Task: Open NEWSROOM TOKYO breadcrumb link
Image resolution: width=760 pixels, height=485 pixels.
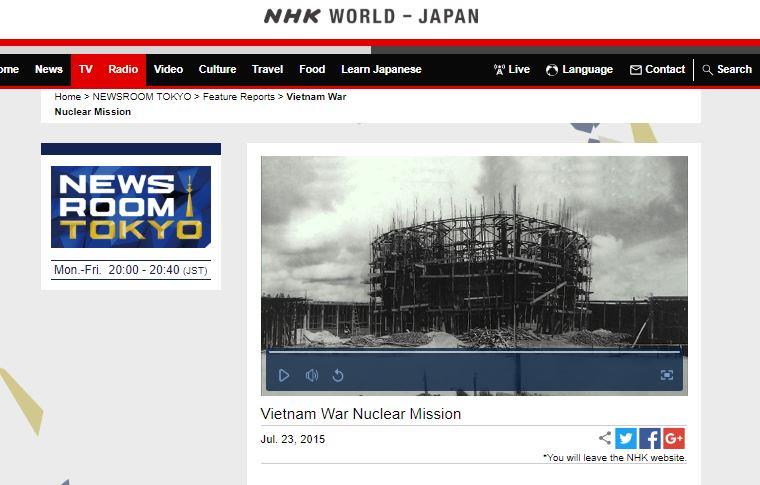Action: [142, 97]
